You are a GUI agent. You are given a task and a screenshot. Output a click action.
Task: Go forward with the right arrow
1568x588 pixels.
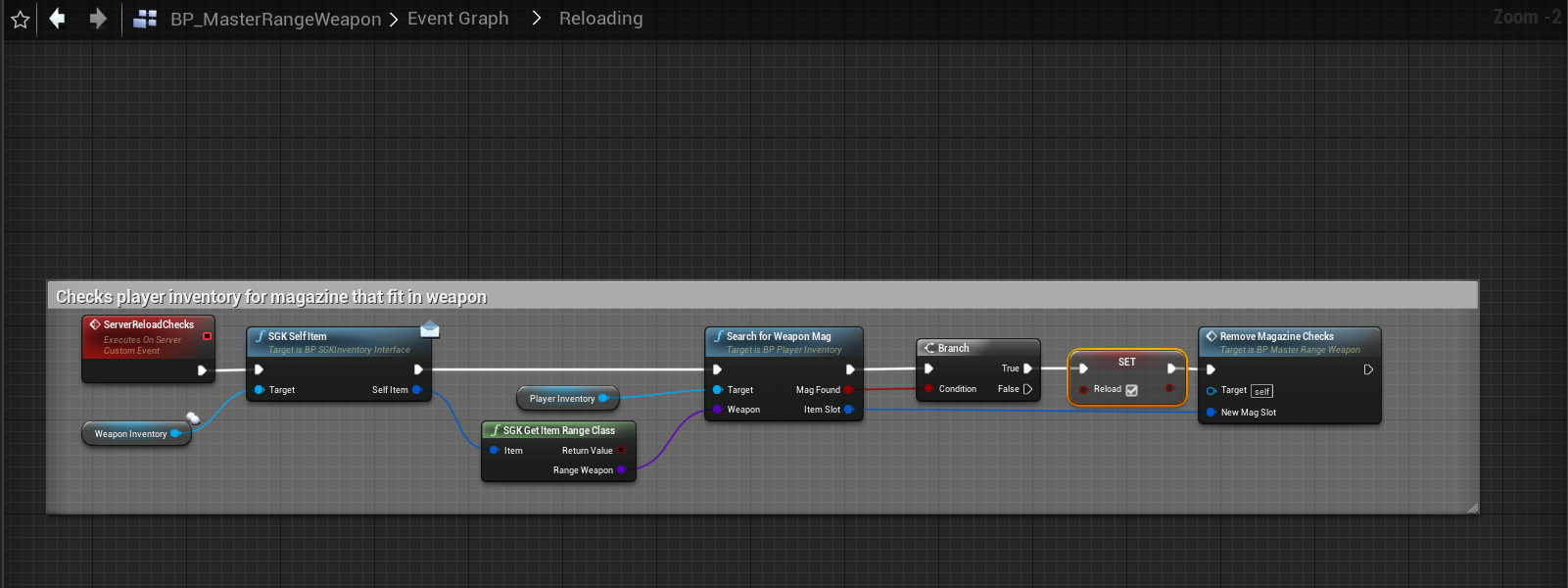point(98,19)
